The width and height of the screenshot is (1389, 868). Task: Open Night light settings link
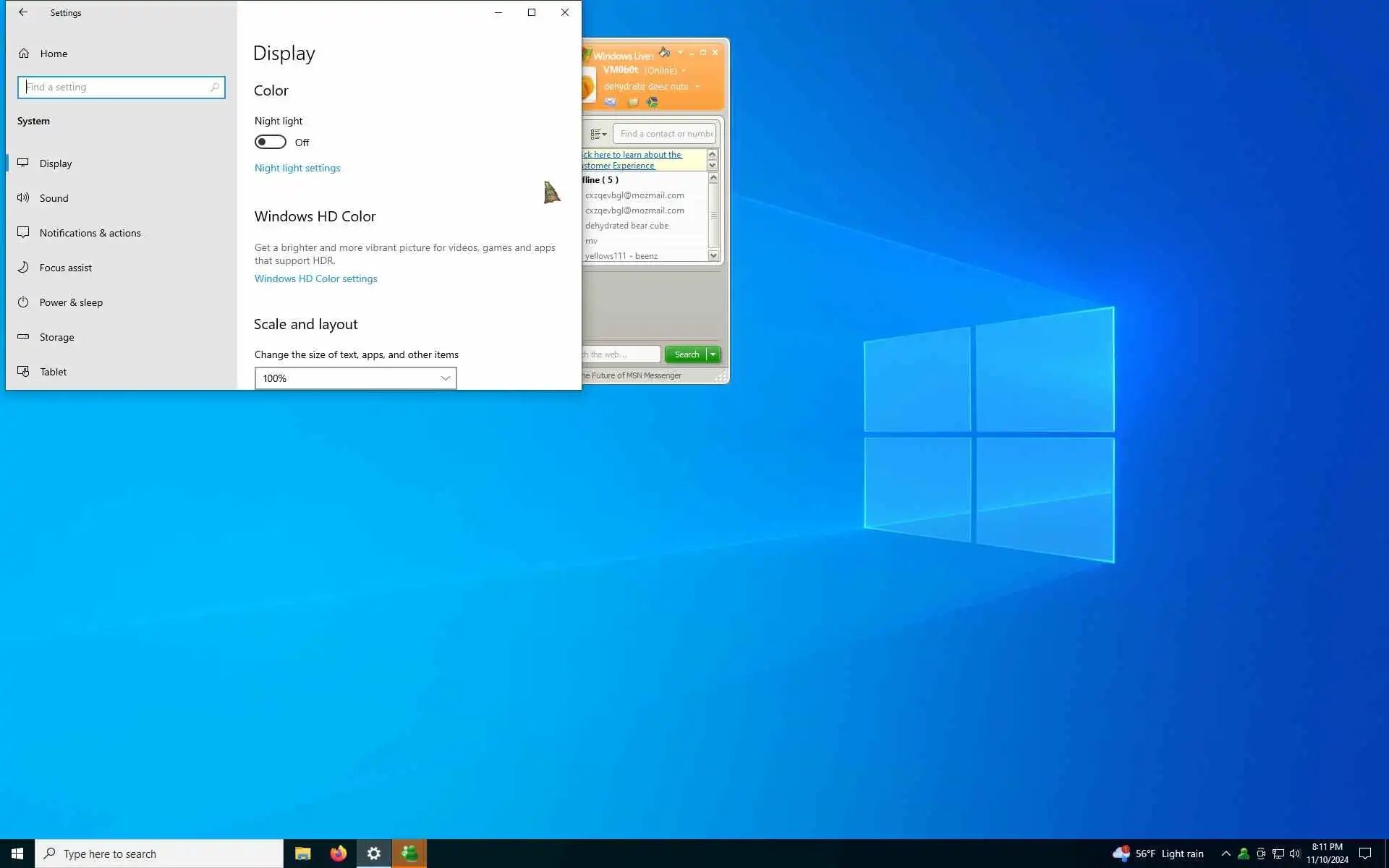(297, 168)
